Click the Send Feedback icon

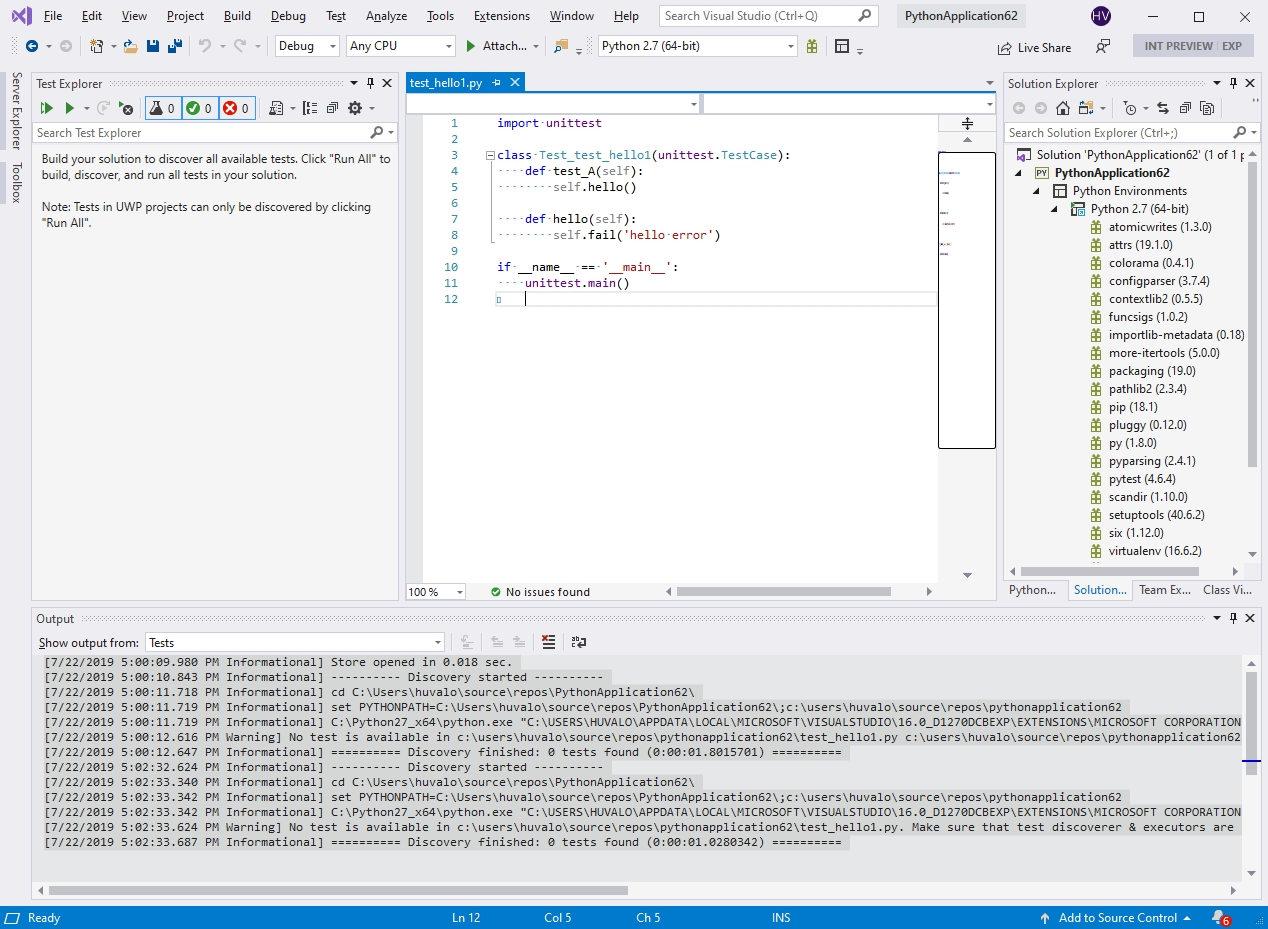[1103, 47]
